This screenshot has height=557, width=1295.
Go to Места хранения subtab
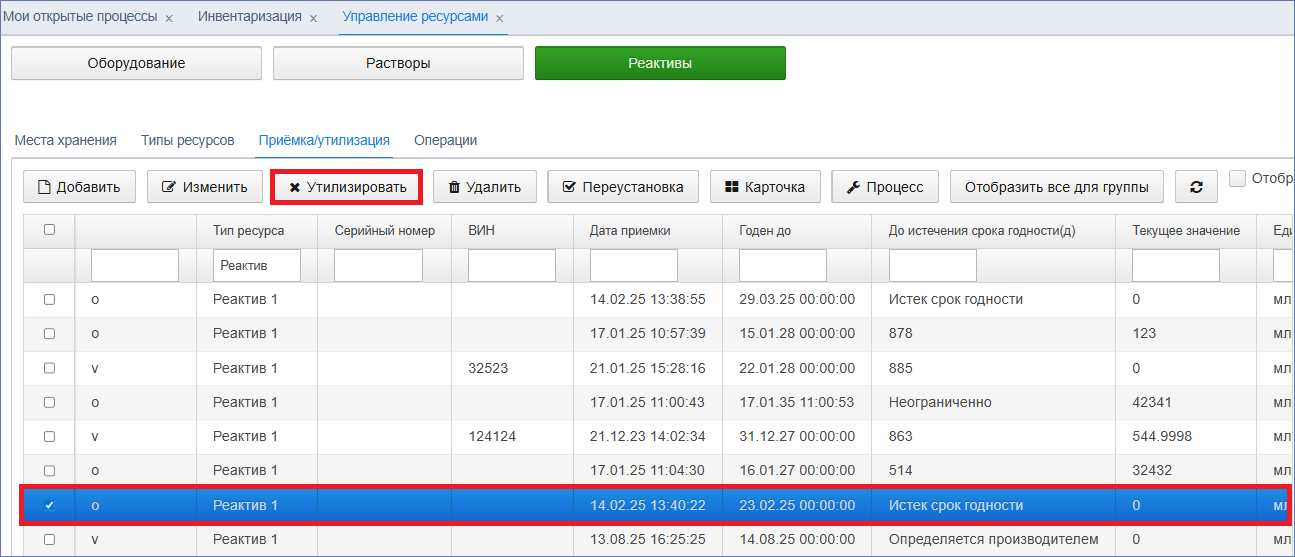pos(65,140)
